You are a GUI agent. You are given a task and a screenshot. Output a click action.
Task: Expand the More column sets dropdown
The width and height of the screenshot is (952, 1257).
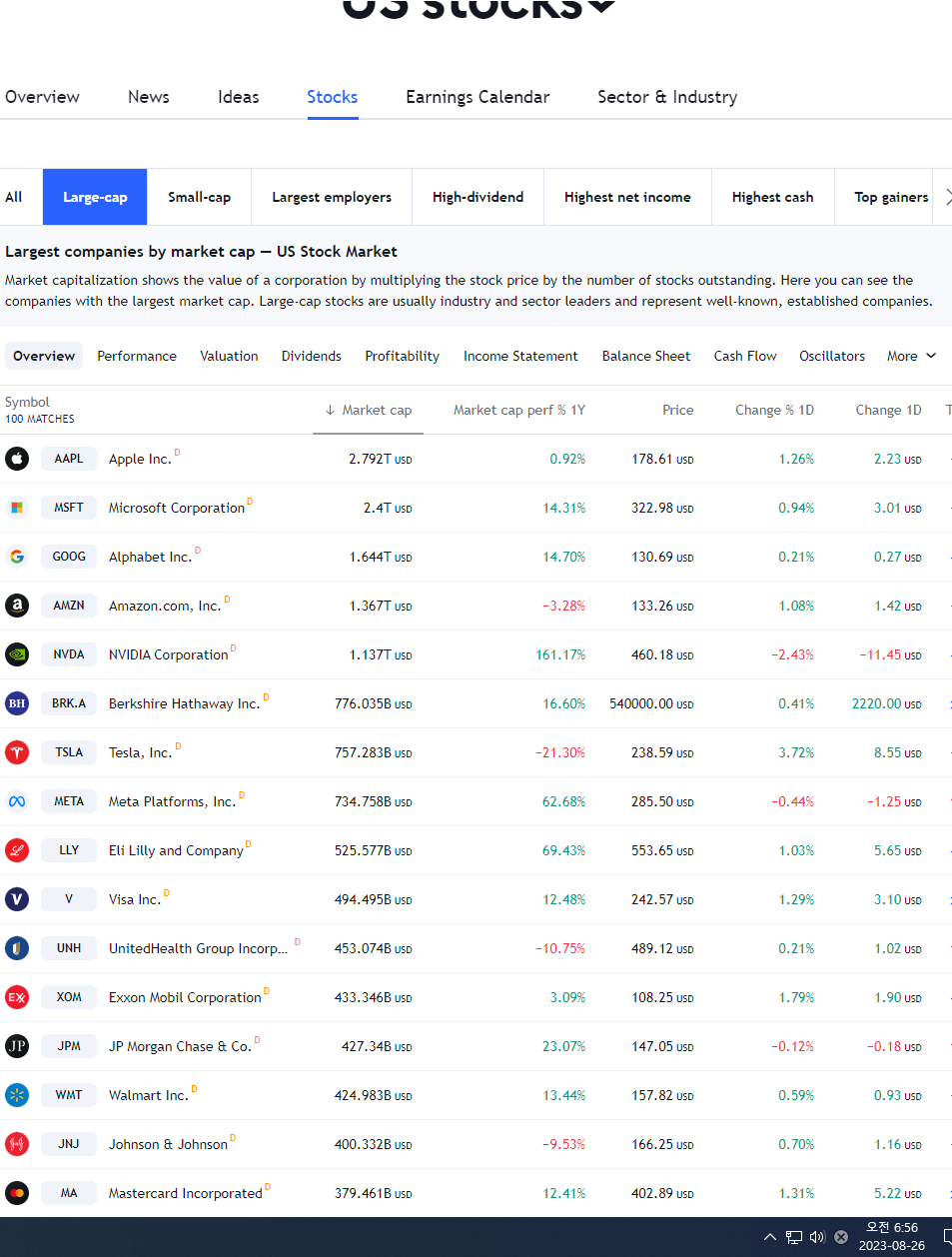point(911,356)
